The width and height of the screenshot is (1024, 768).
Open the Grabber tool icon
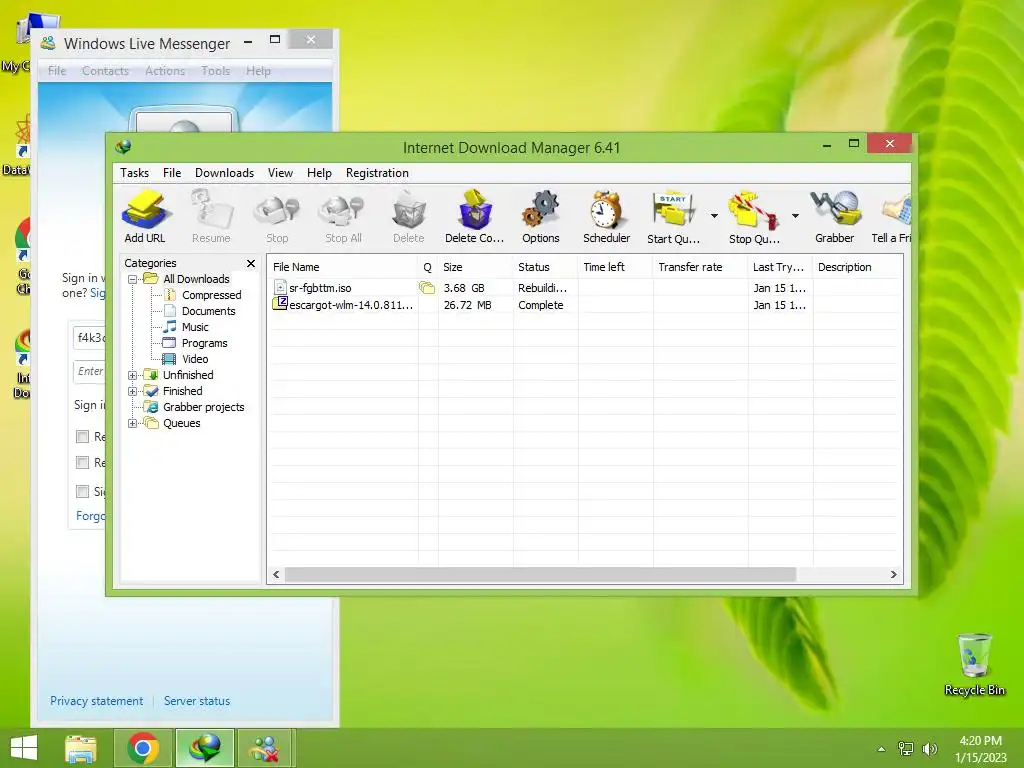pos(835,216)
